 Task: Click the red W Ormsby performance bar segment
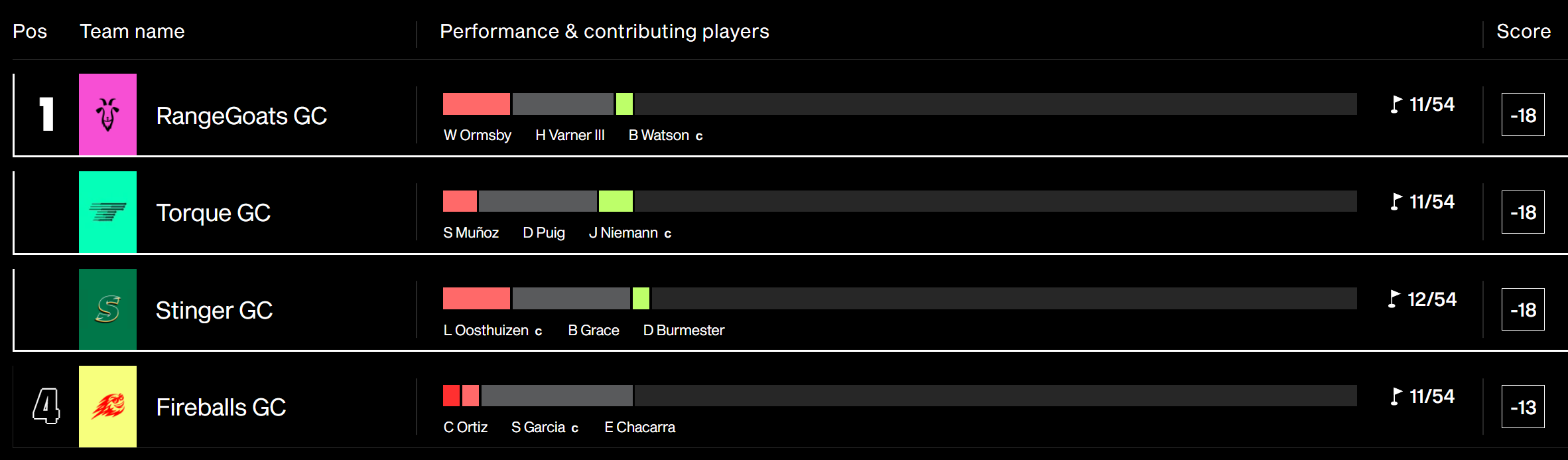[476, 104]
